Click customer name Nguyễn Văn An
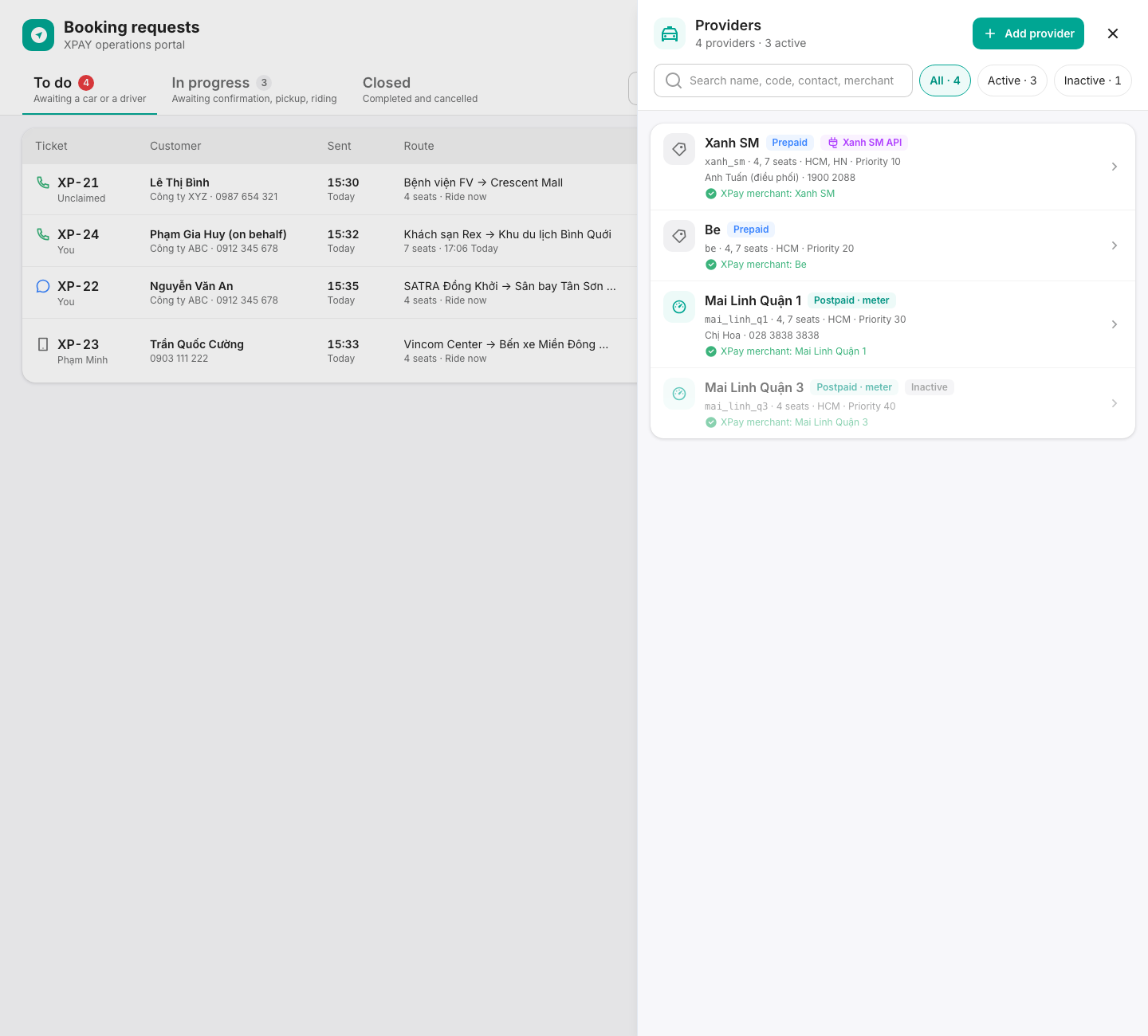 [191, 286]
